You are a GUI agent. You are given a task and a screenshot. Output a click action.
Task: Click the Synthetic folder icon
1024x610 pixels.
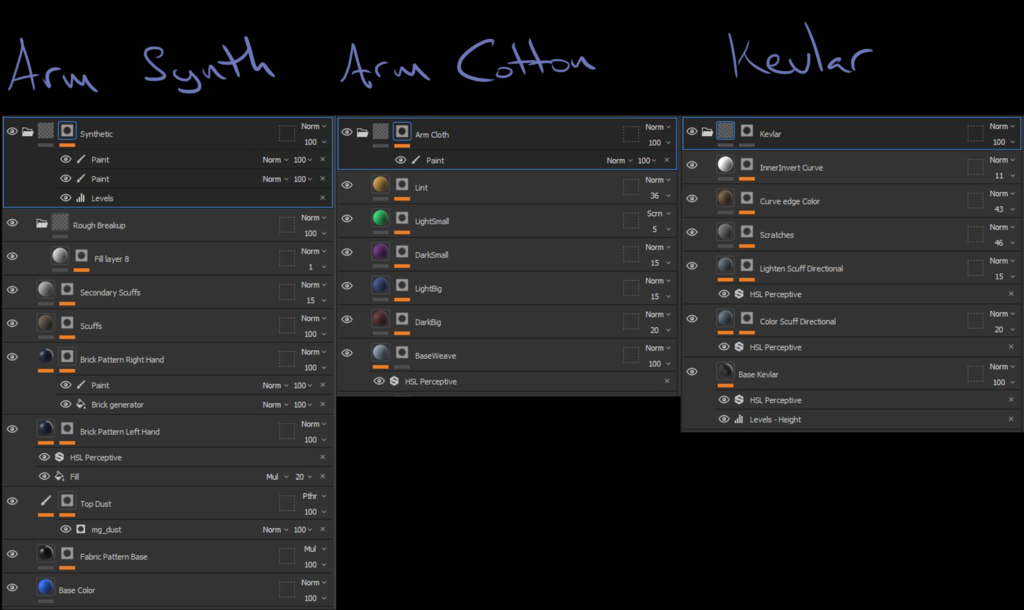27,132
